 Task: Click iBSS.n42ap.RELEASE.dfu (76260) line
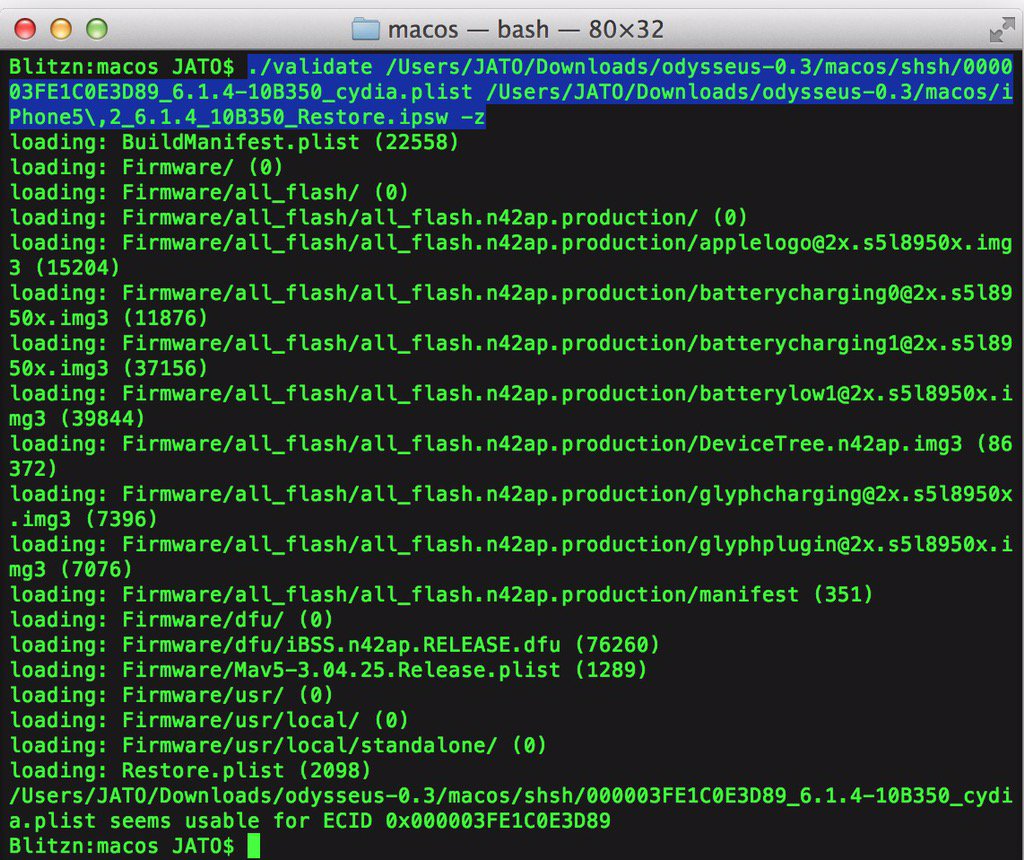click(x=334, y=645)
